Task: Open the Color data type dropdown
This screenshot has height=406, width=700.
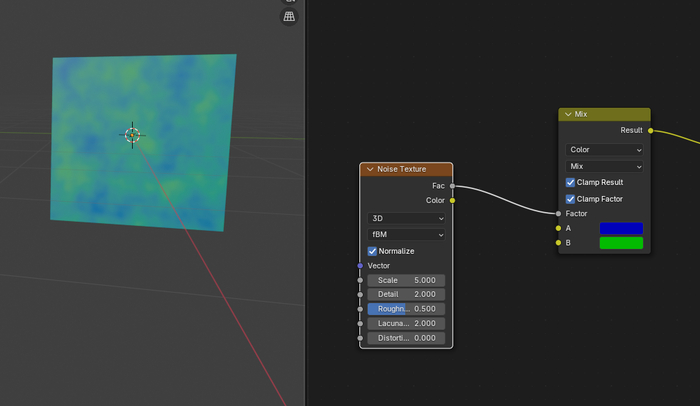Action: tap(604, 149)
